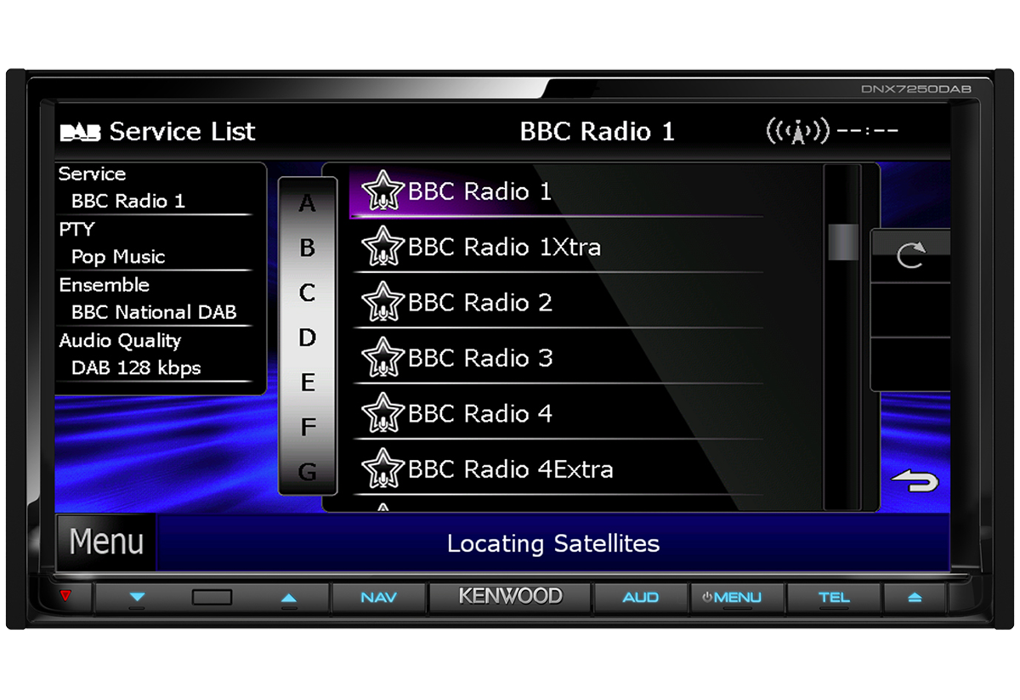
Task: Tap the up arrow key on the bottom bar
Action: (289, 597)
